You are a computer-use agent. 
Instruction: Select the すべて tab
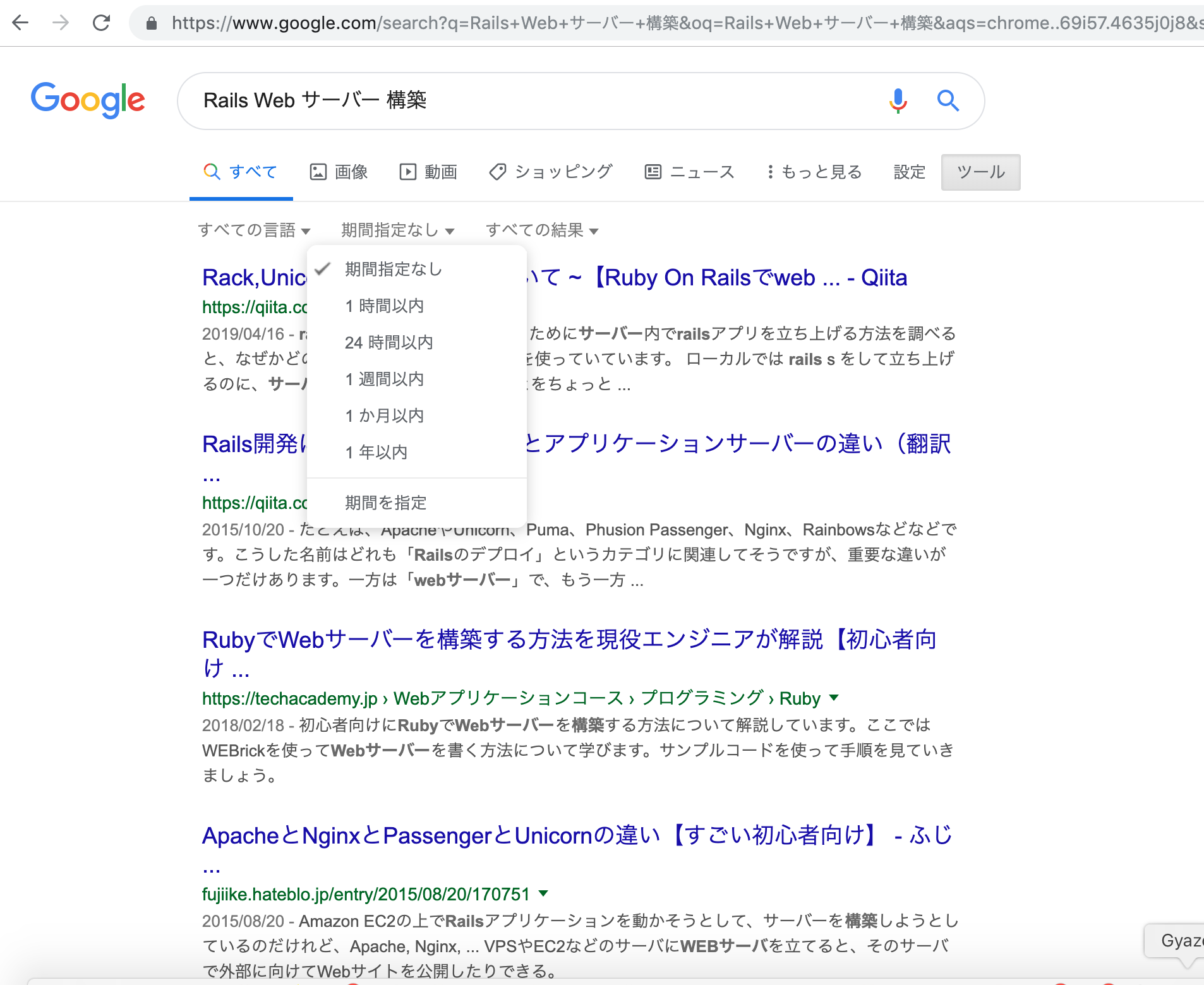coord(241,172)
